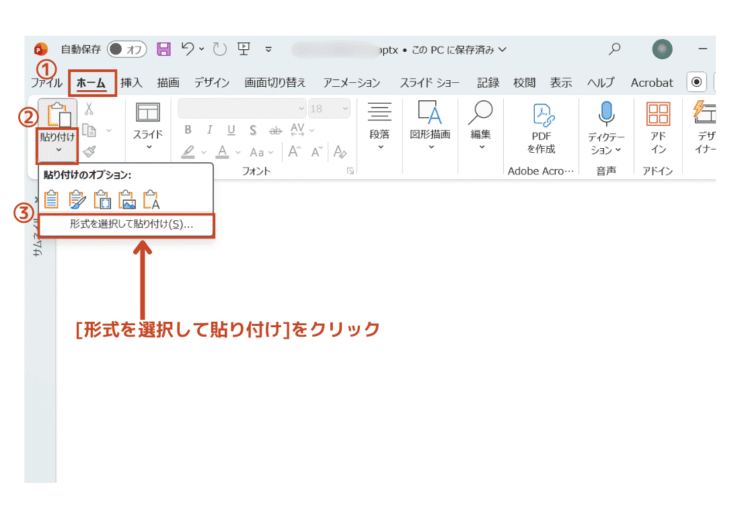Open the 段落 paragraph group
The image size is (740, 505).
[380, 126]
